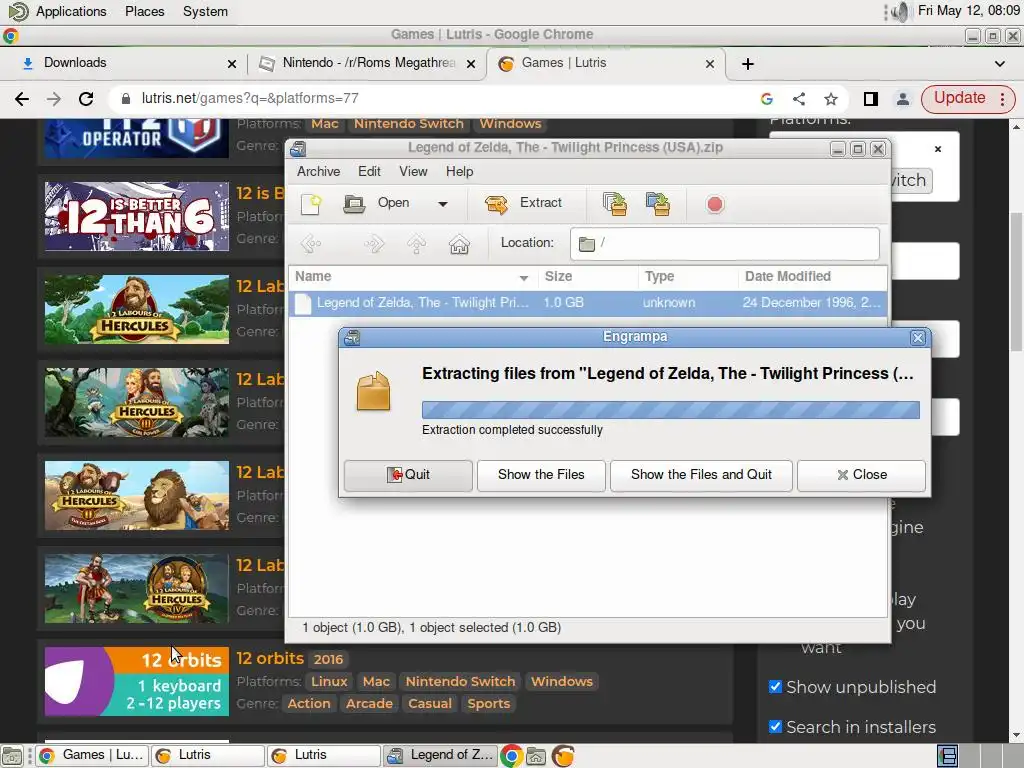The height and width of the screenshot is (768, 1024).
Task: Click Show the Files button
Action: 541,475
